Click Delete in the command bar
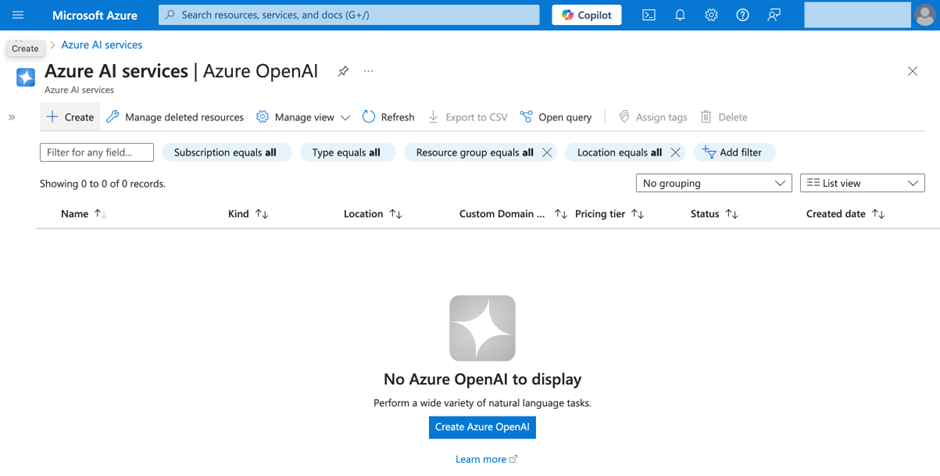Image resolution: width=940 pixels, height=476 pixels. click(x=724, y=117)
